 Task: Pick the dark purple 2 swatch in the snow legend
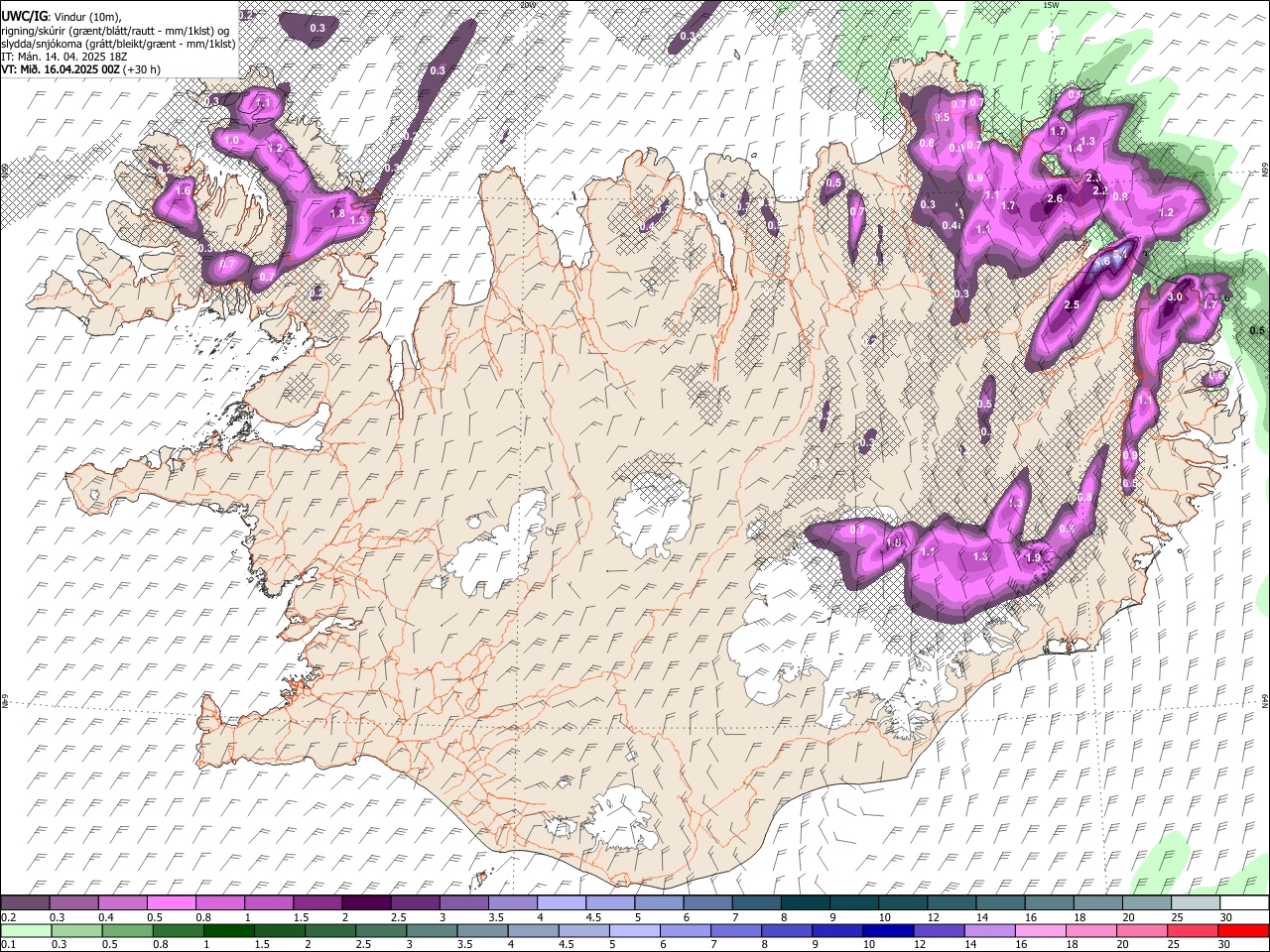[365, 902]
